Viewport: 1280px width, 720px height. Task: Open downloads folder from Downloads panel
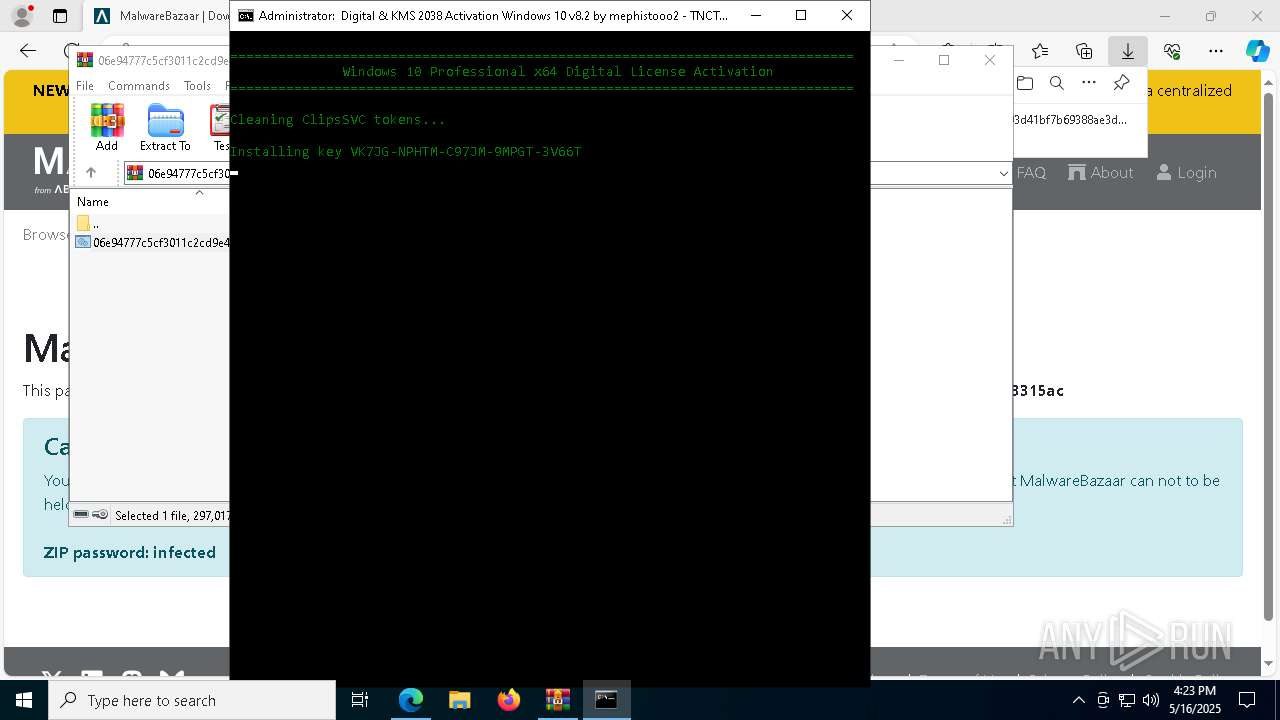pos(1025,83)
